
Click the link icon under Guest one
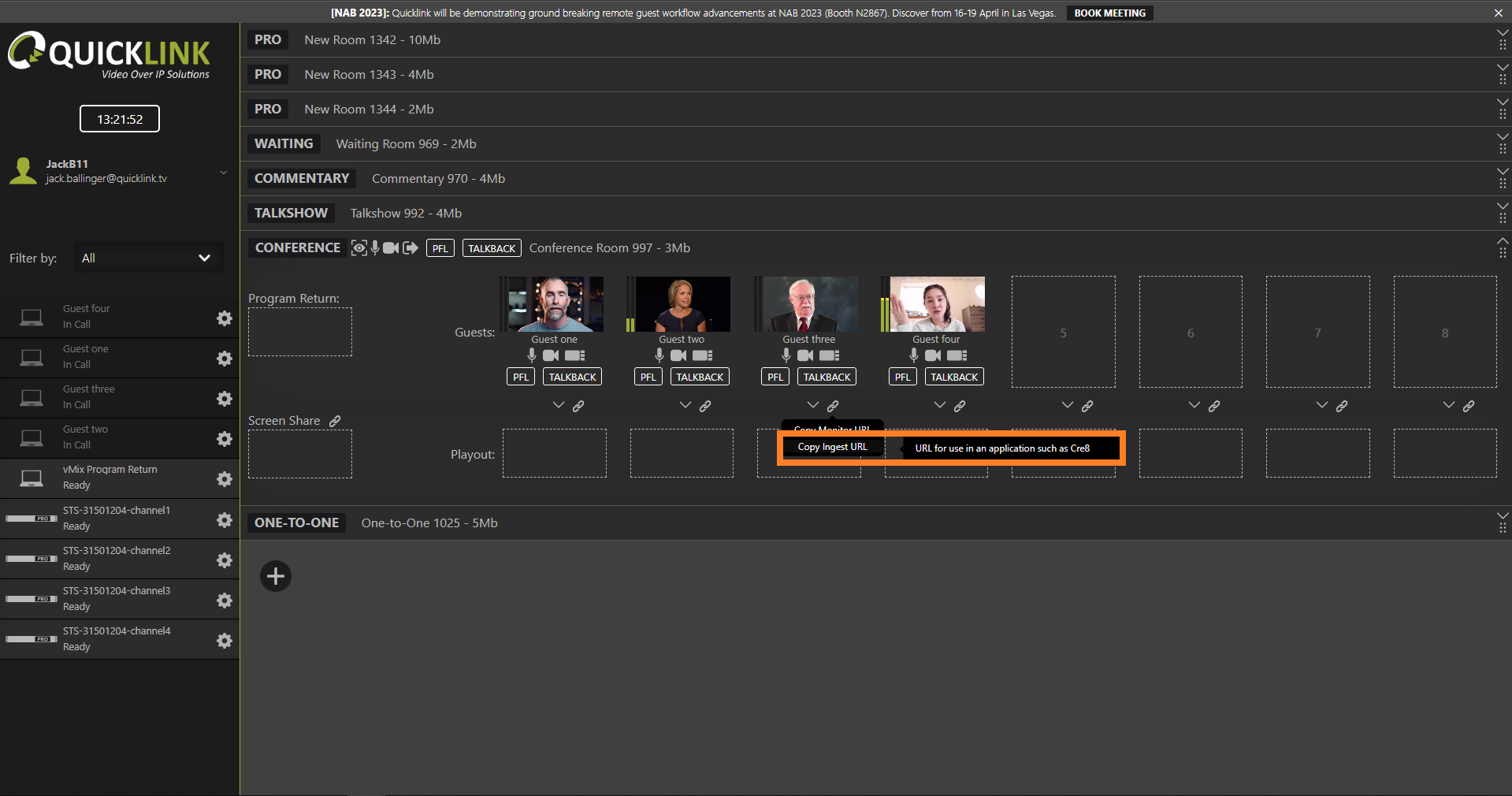coord(578,406)
